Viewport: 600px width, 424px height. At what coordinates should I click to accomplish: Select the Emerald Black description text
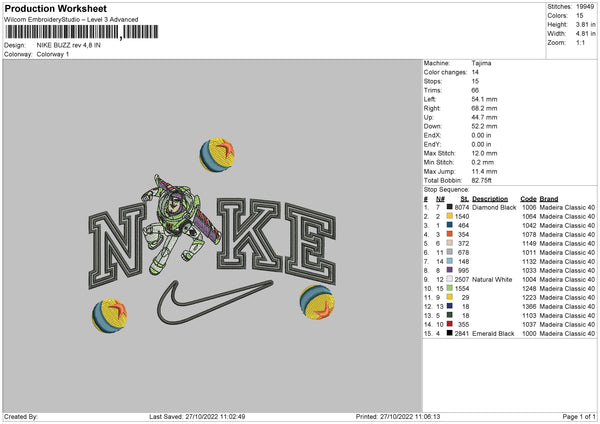(493, 334)
